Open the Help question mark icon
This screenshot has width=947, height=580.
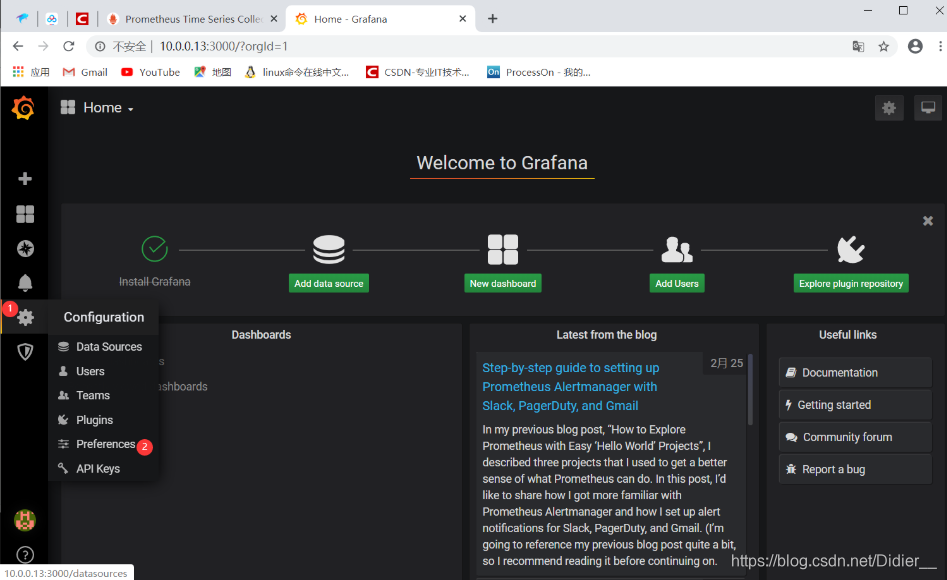point(25,555)
